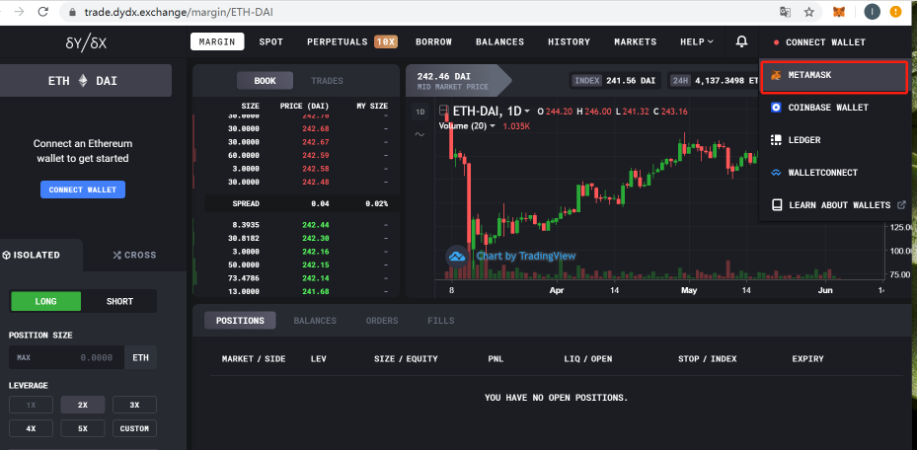Choose Coinbase Wallet option
This screenshot has height=450, width=917.
pyautogui.click(x=833, y=108)
